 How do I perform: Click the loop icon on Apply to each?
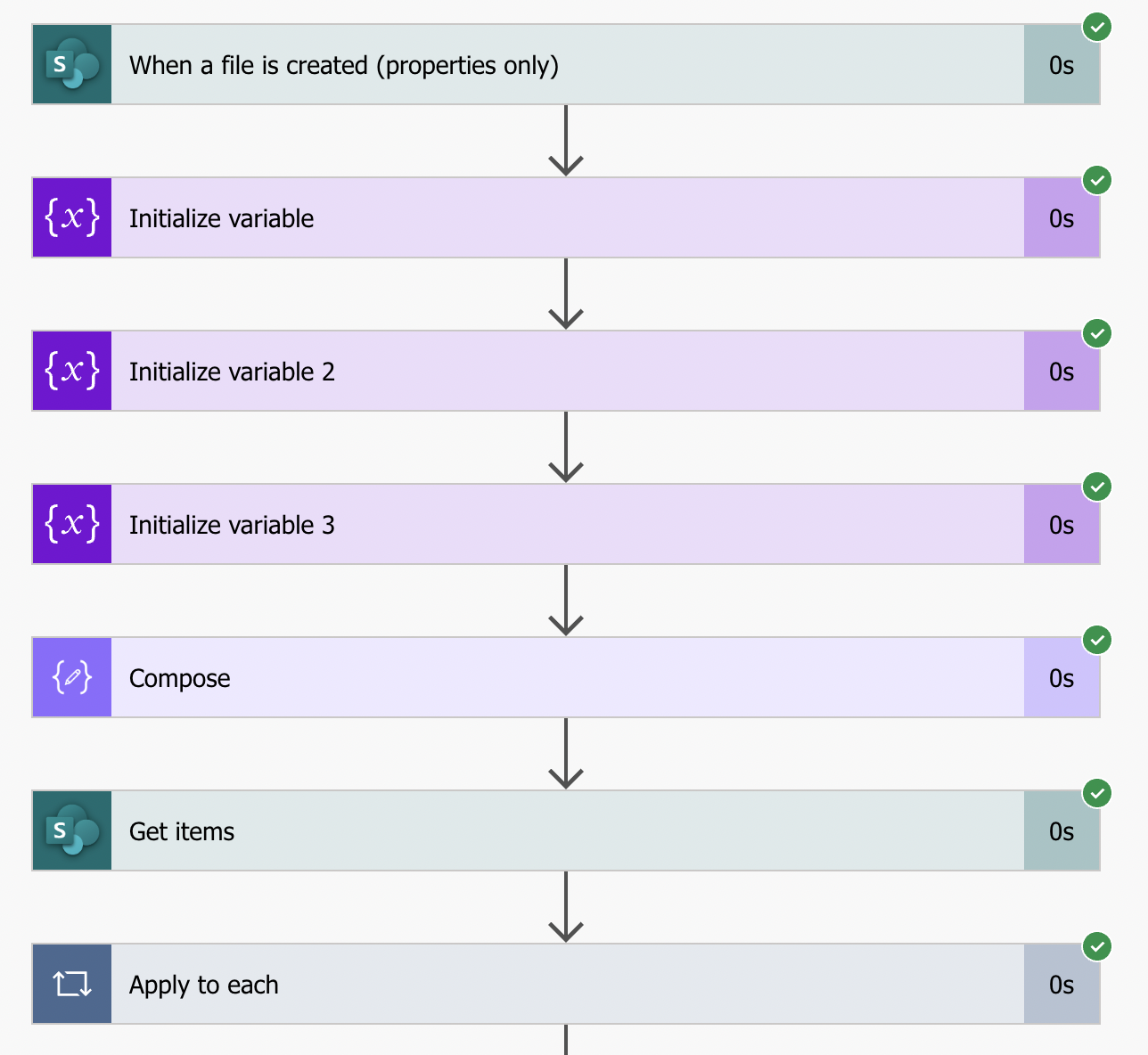(x=72, y=985)
